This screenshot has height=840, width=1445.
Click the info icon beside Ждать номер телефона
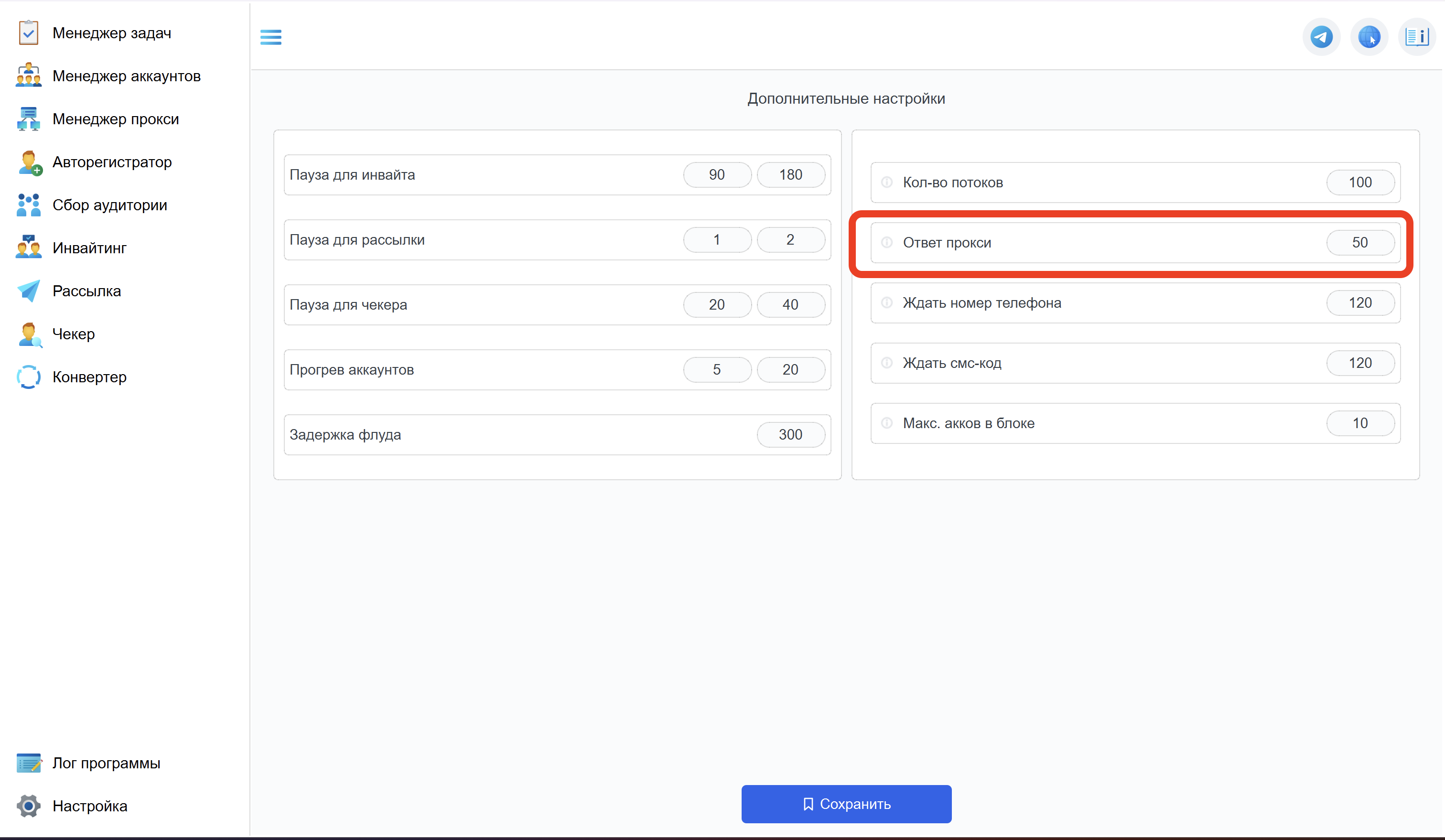click(886, 303)
